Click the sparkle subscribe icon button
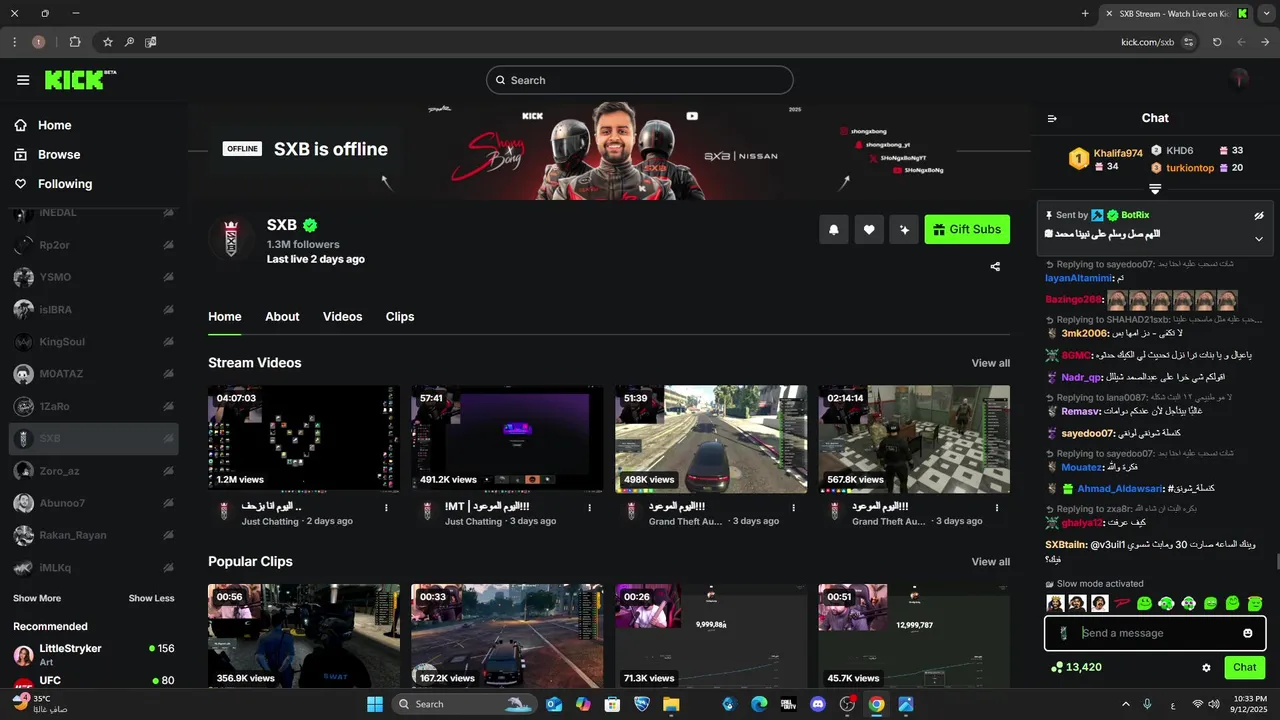 pyautogui.click(x=904, y=230)
